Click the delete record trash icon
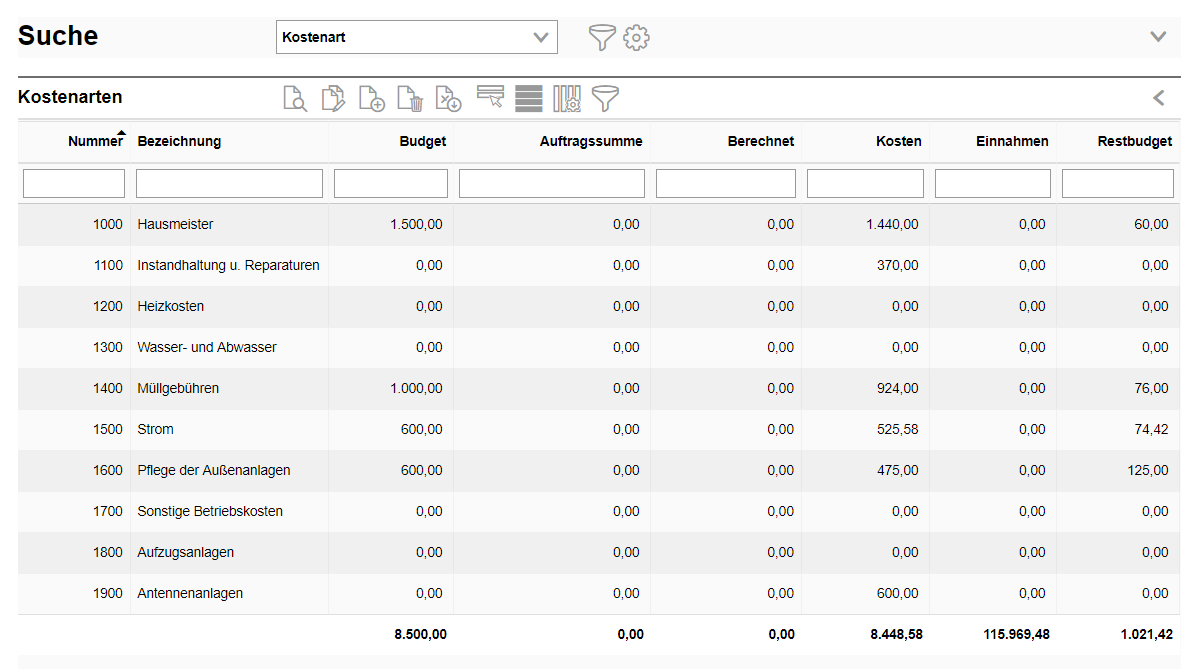This screenshot has height=669, width=1197. point(410,98)
